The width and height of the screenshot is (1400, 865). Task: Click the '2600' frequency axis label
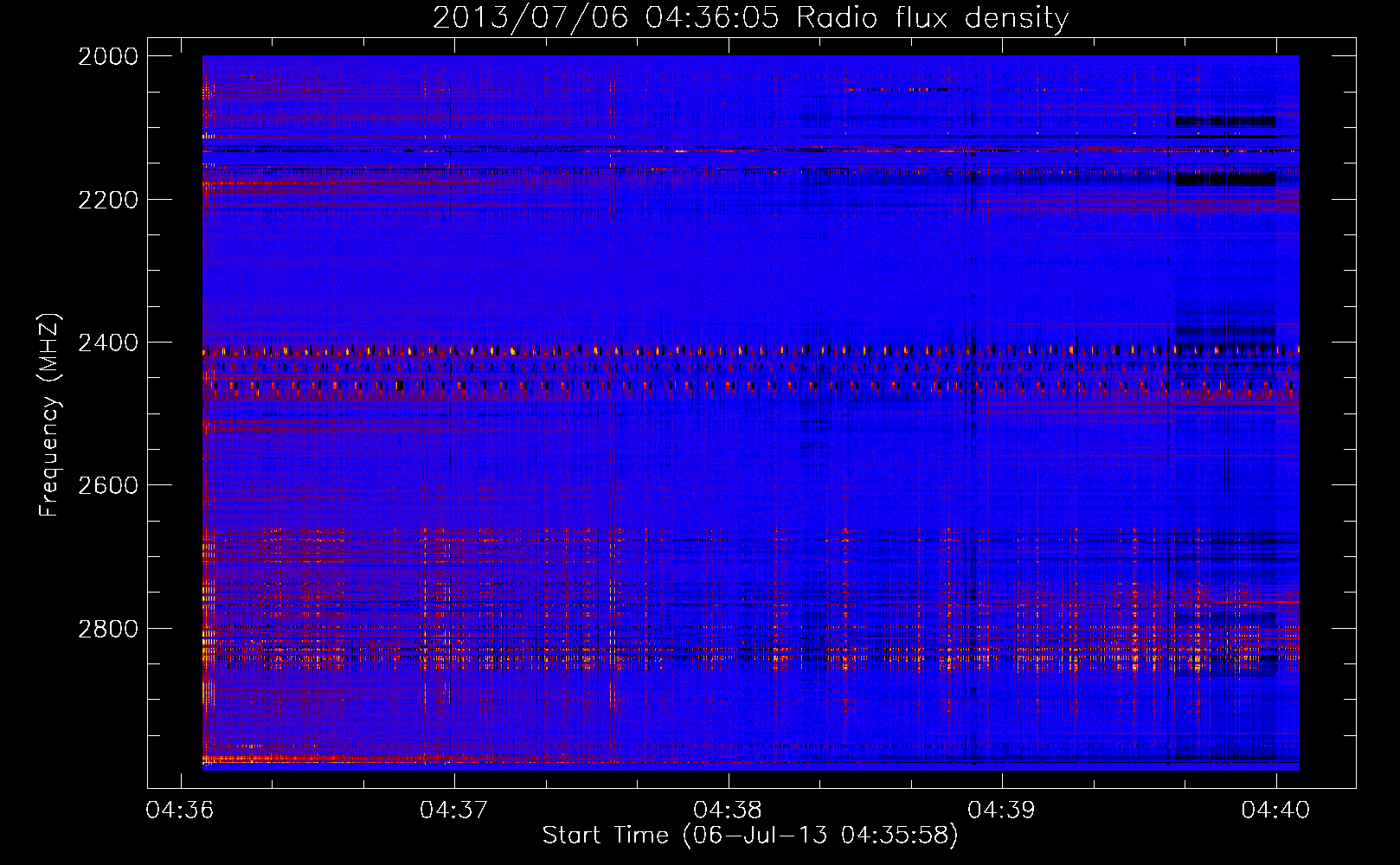pyautogui.click(x=108, y=485)
